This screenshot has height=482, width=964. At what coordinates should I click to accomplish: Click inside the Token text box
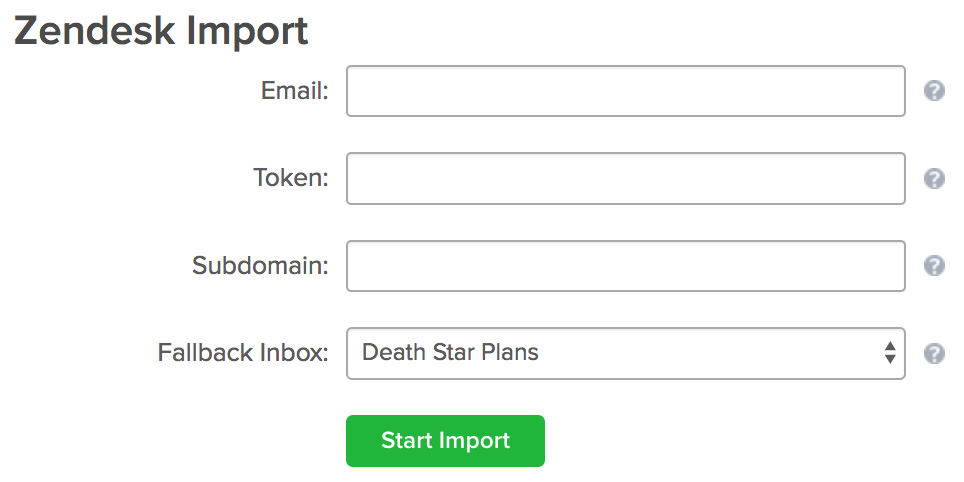pyautogui.click(x=626, y=178)
